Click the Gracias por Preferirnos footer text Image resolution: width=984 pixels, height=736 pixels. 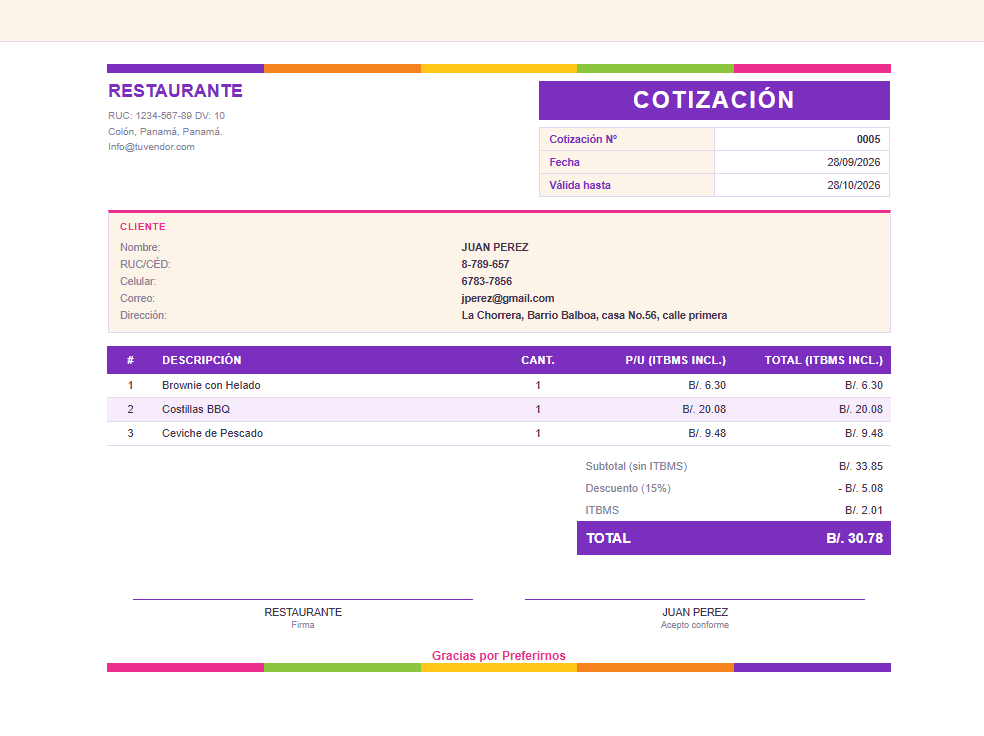[x=498, y=656]
